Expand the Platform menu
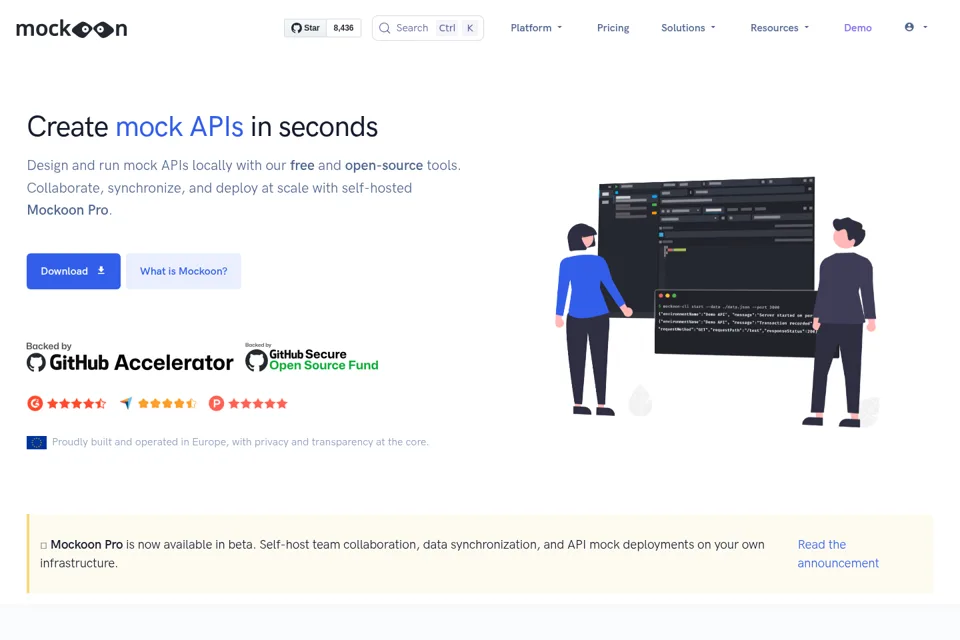The width and height of the screenshot is (960, 640). pyautogui.click(x=536, y=28)
